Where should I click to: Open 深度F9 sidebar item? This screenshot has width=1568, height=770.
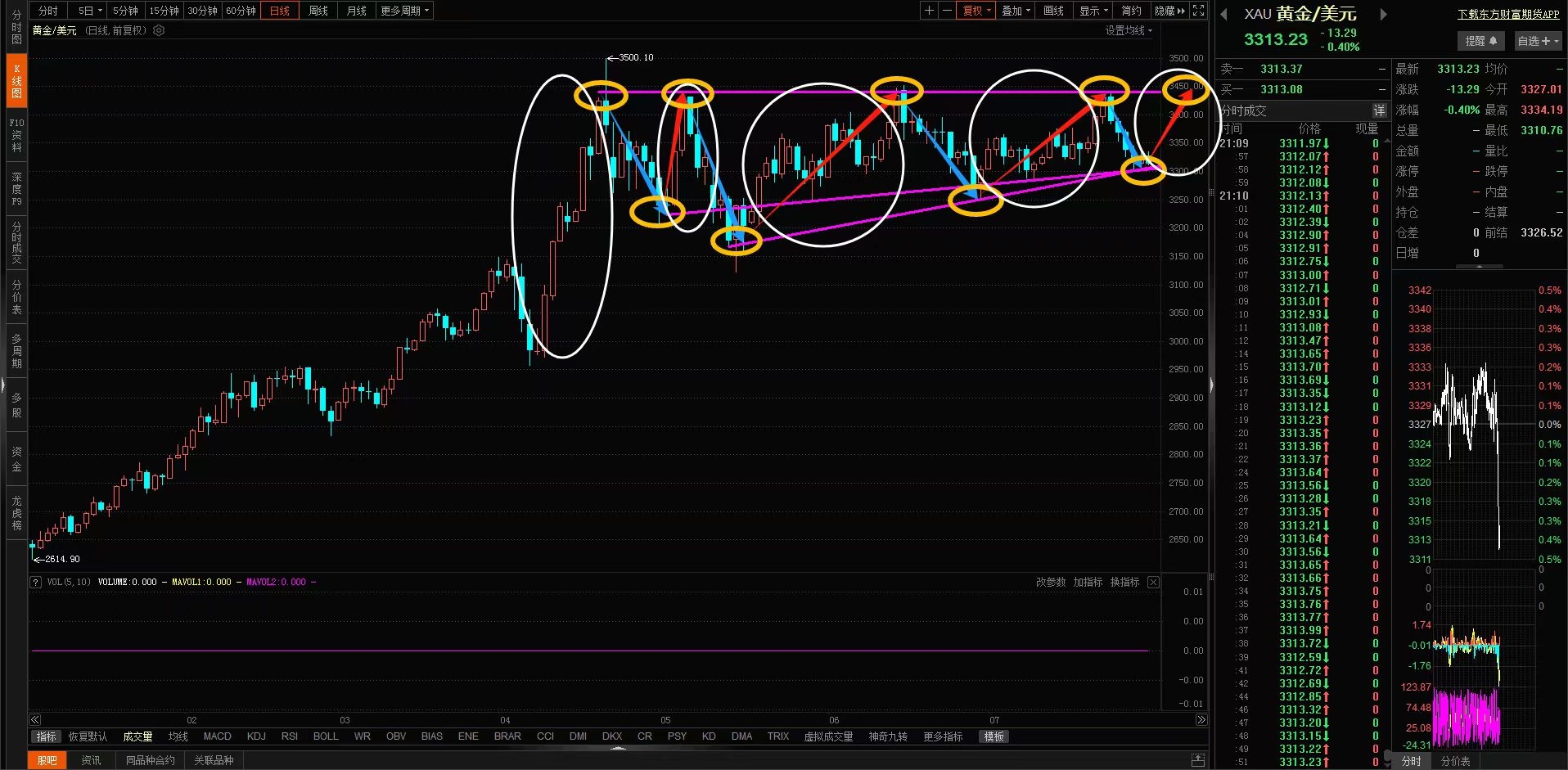tap(16, 188)
